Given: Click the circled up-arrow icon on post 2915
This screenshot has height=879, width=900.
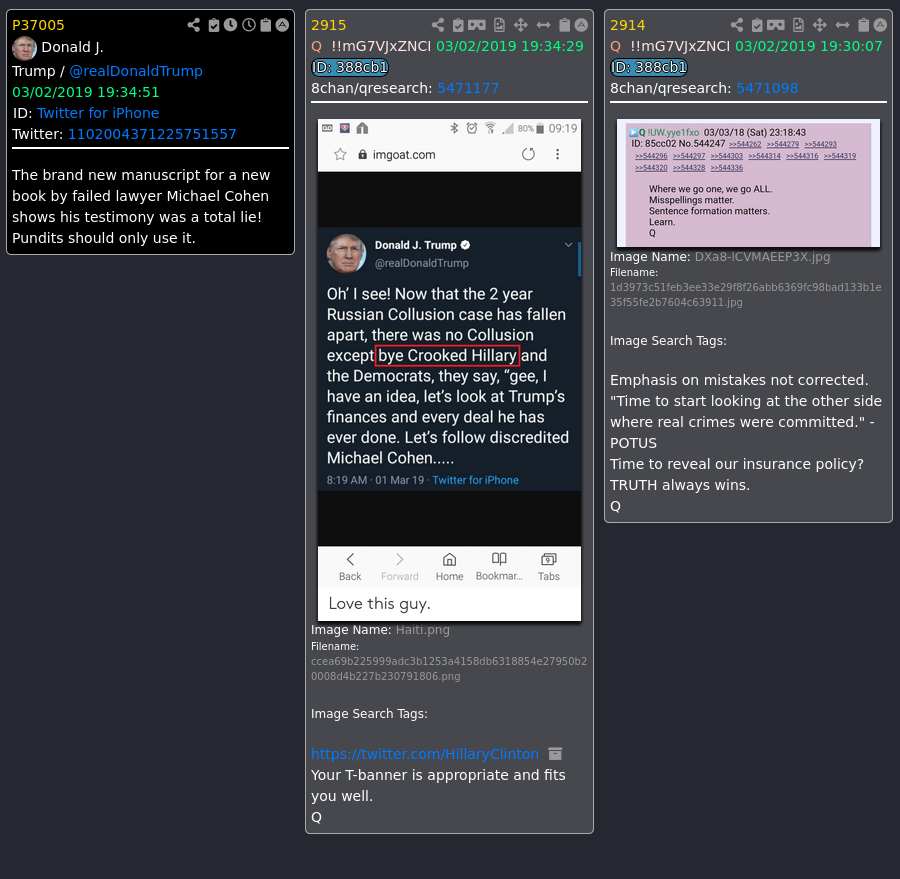Looking at the screenshot, I should [x=581, y=25].
